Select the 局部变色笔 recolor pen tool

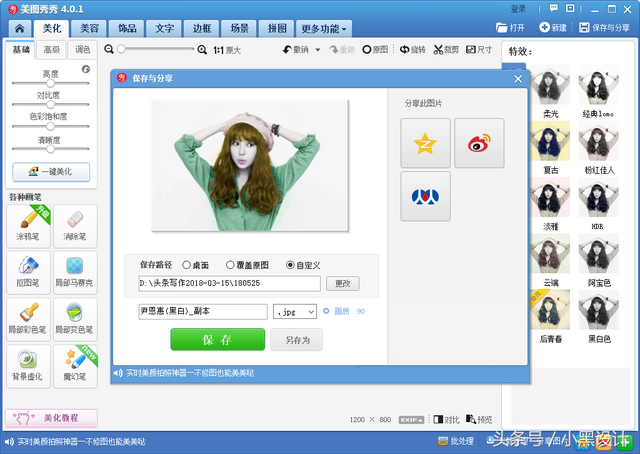click(75, 319)
